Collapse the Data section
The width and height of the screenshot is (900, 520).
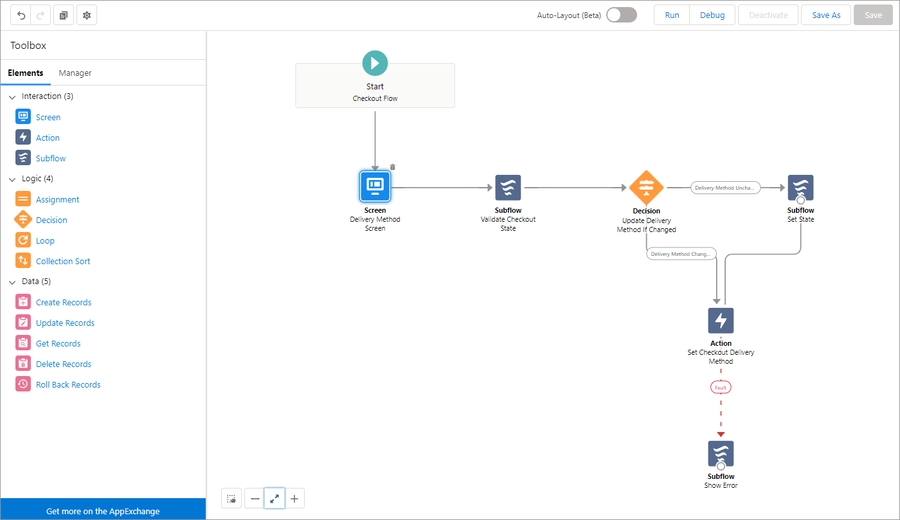(x=12, y=282)
